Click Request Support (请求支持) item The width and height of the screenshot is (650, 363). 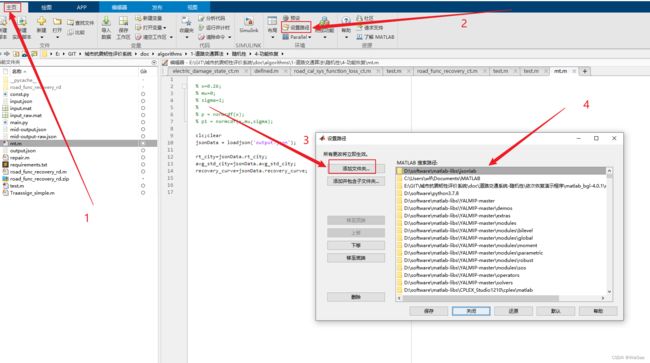pos(370,27)
